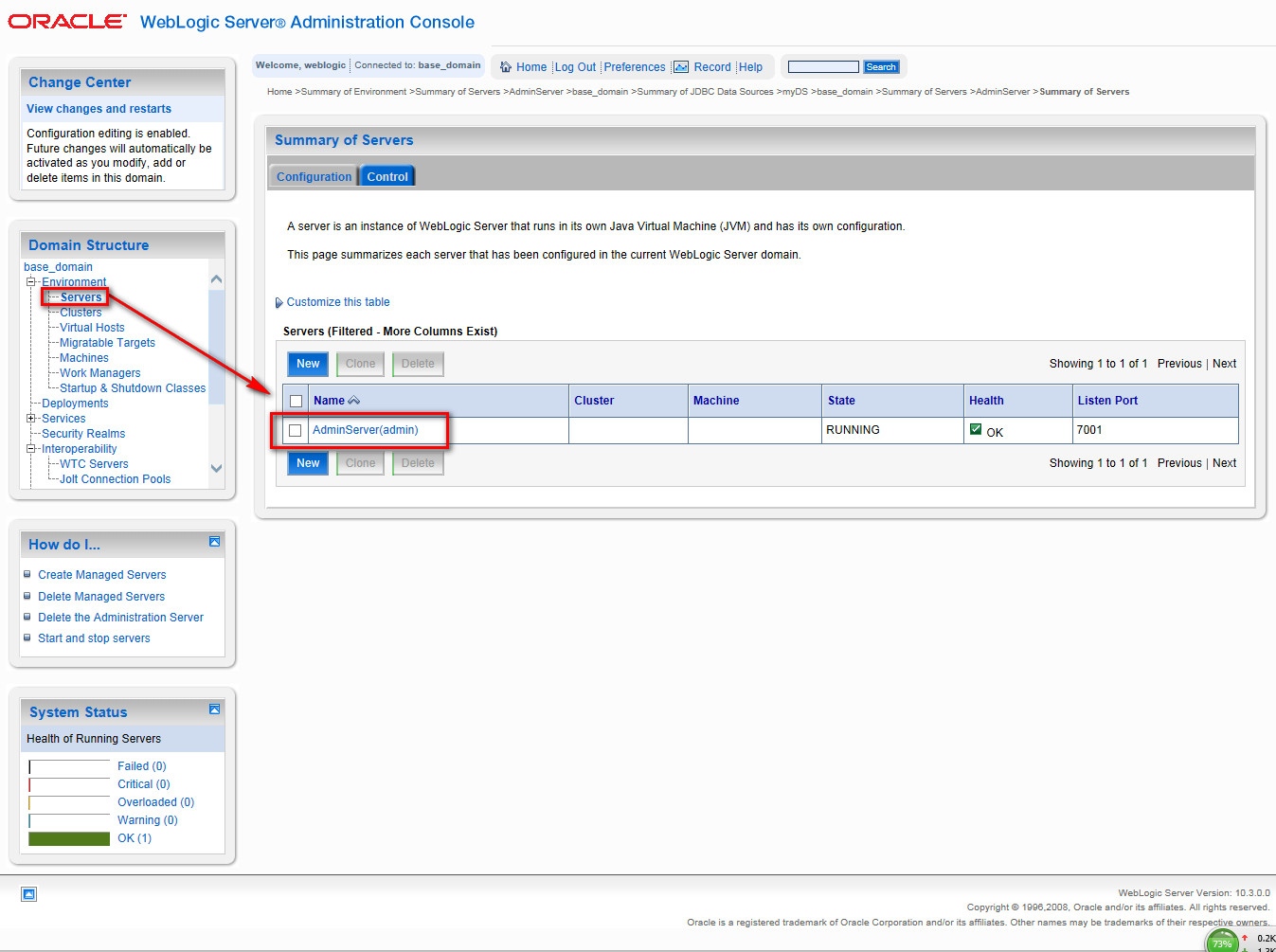Open View changes and restarts

tap(99, 109)
